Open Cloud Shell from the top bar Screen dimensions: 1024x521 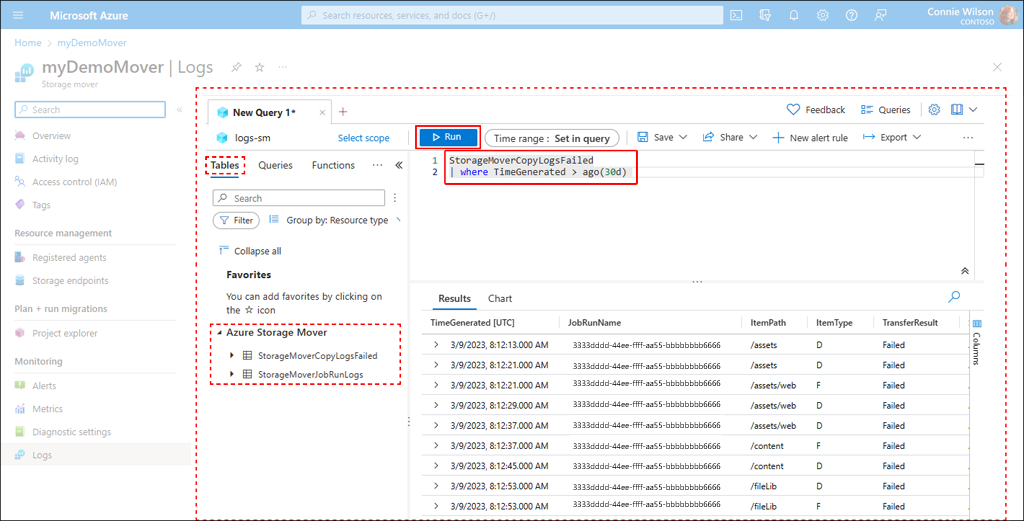click(x=736, y=15)
